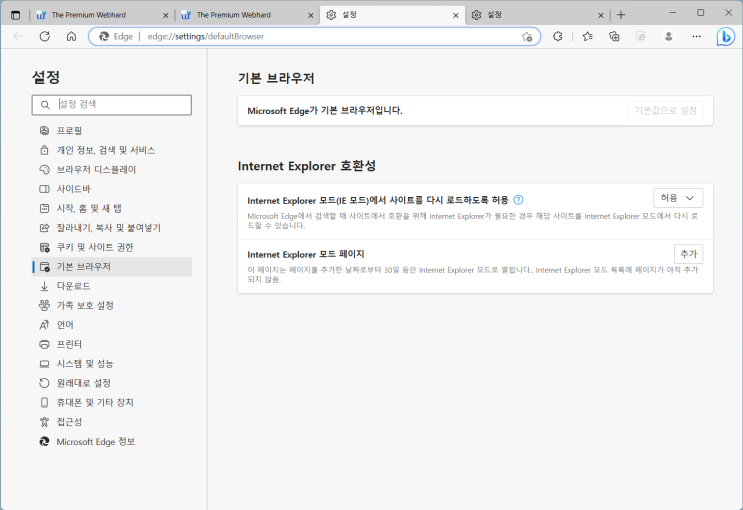Open 프로필 settings section

[x=112, y=130]
